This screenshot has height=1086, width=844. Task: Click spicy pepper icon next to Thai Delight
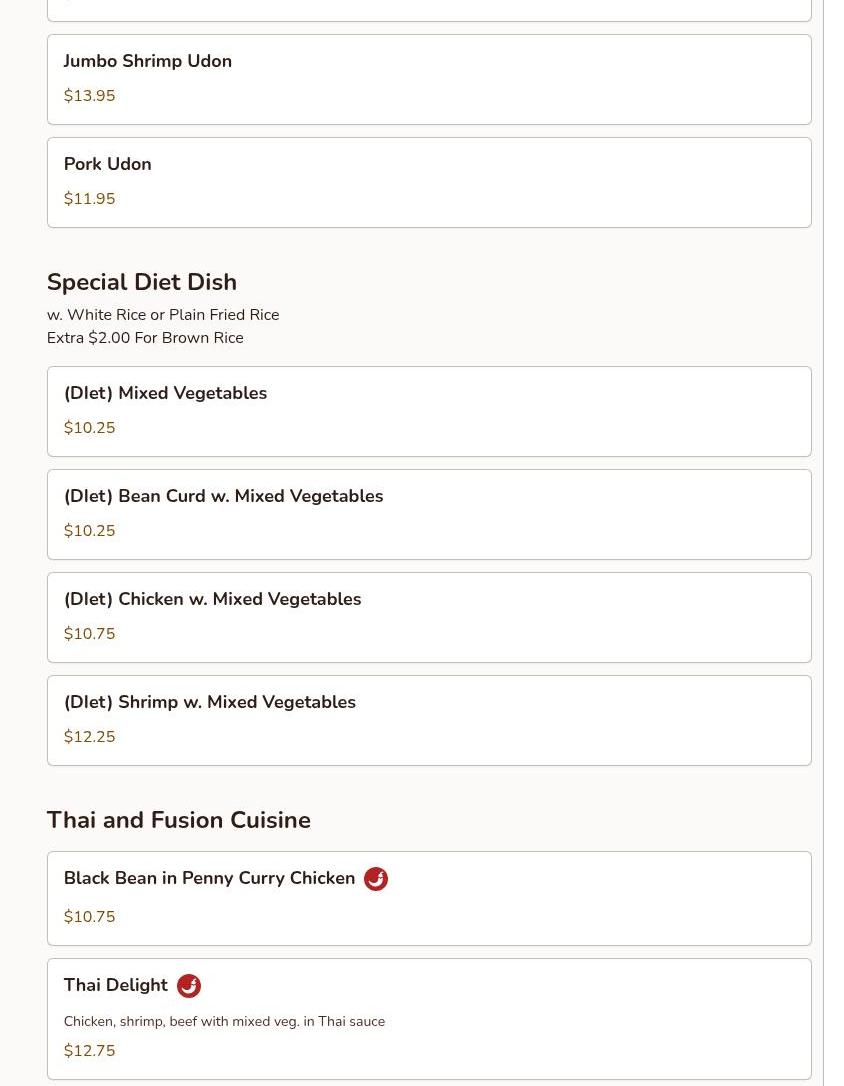point(189,985)
